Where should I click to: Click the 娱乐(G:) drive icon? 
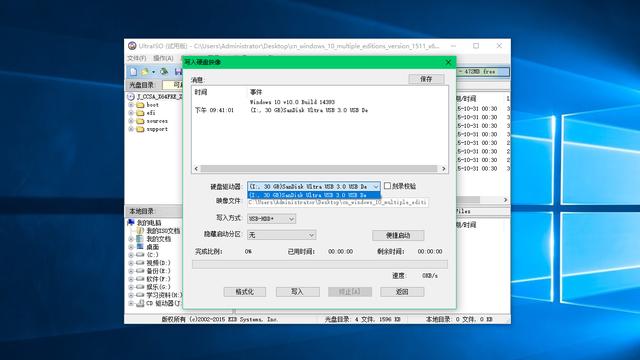coord(140,287)
